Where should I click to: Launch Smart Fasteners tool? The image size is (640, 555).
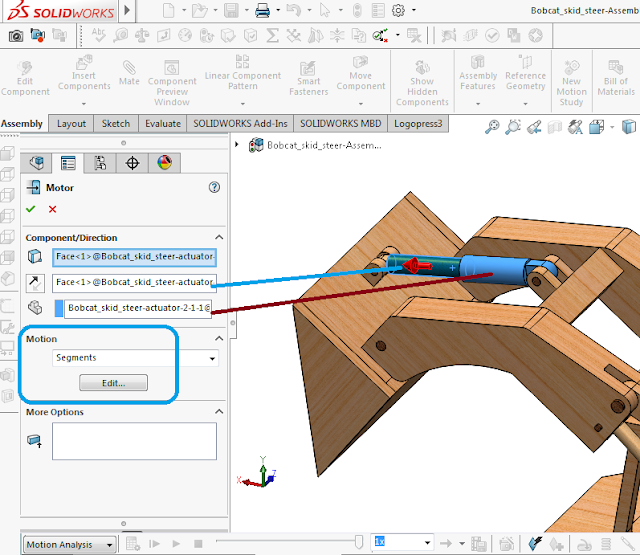(308, 78)
